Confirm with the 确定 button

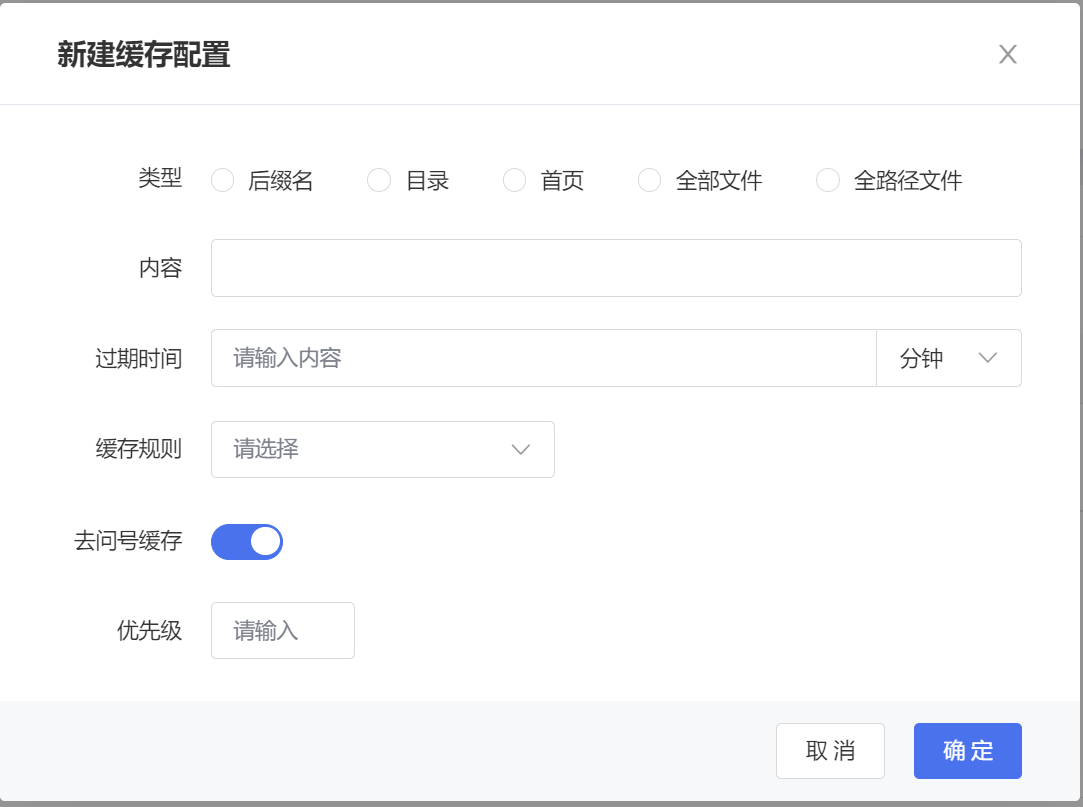[967, 751]
